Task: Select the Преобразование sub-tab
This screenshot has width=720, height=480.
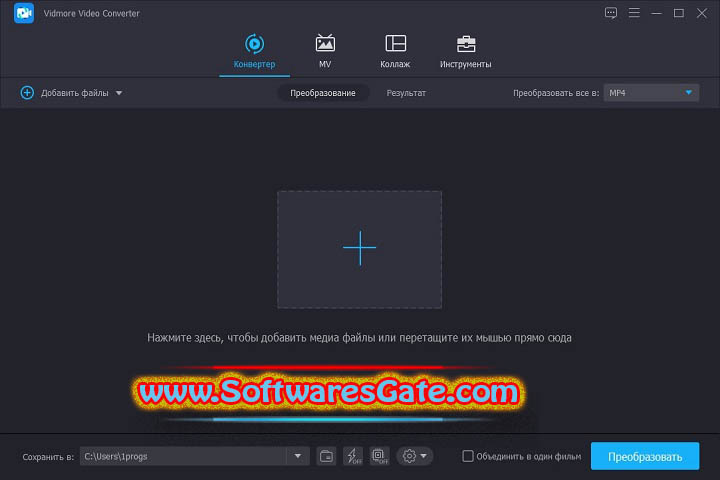Action: point(323,93)
